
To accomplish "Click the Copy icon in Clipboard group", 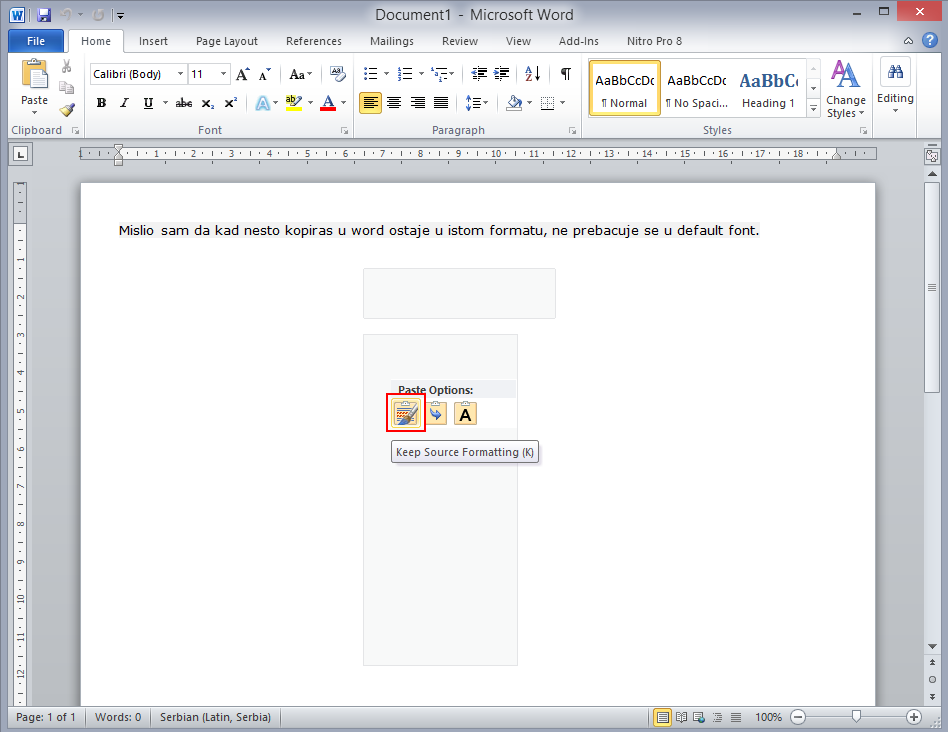I will pos(67,88).
